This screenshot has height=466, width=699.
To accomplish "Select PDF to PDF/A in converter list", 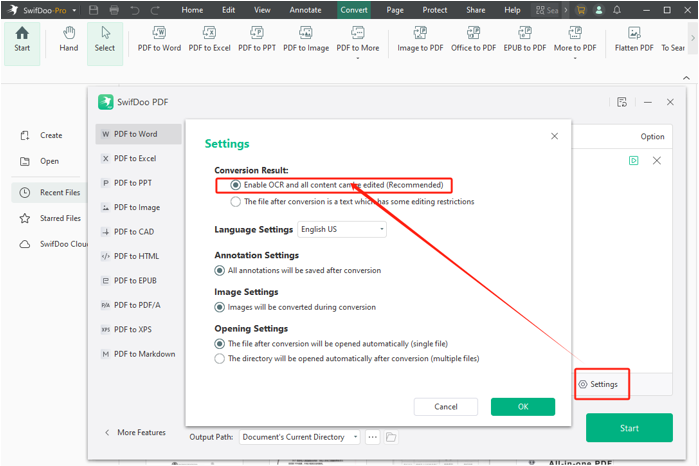I will pos(138,305).
